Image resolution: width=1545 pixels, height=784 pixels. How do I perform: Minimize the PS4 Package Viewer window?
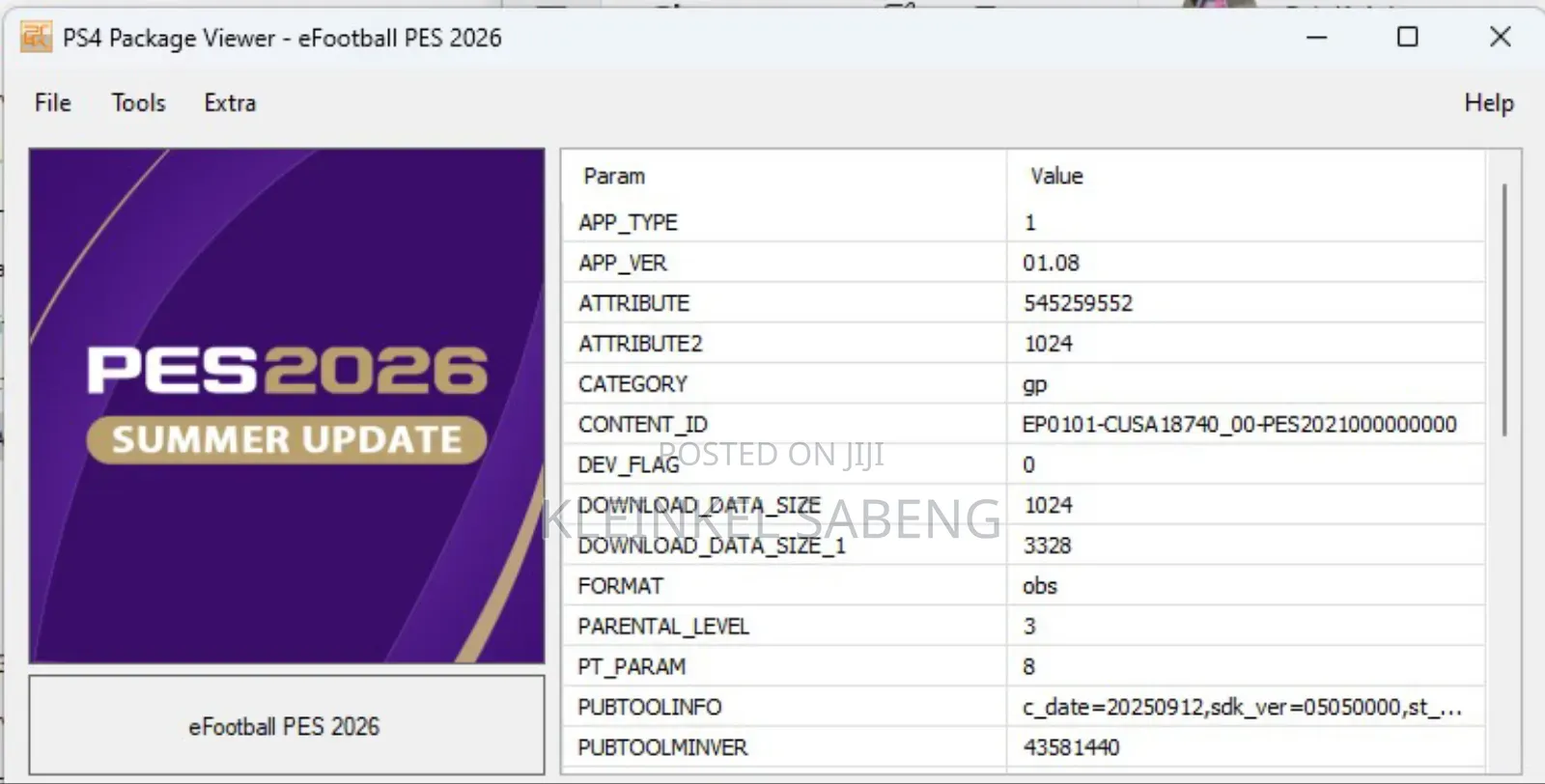pos(1316,37)
